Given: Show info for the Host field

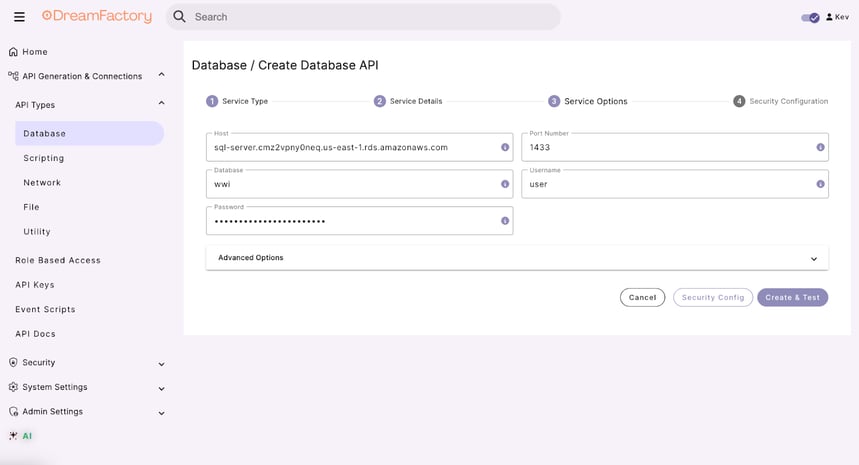Looking at the screenshot, I should click(505, 147).
